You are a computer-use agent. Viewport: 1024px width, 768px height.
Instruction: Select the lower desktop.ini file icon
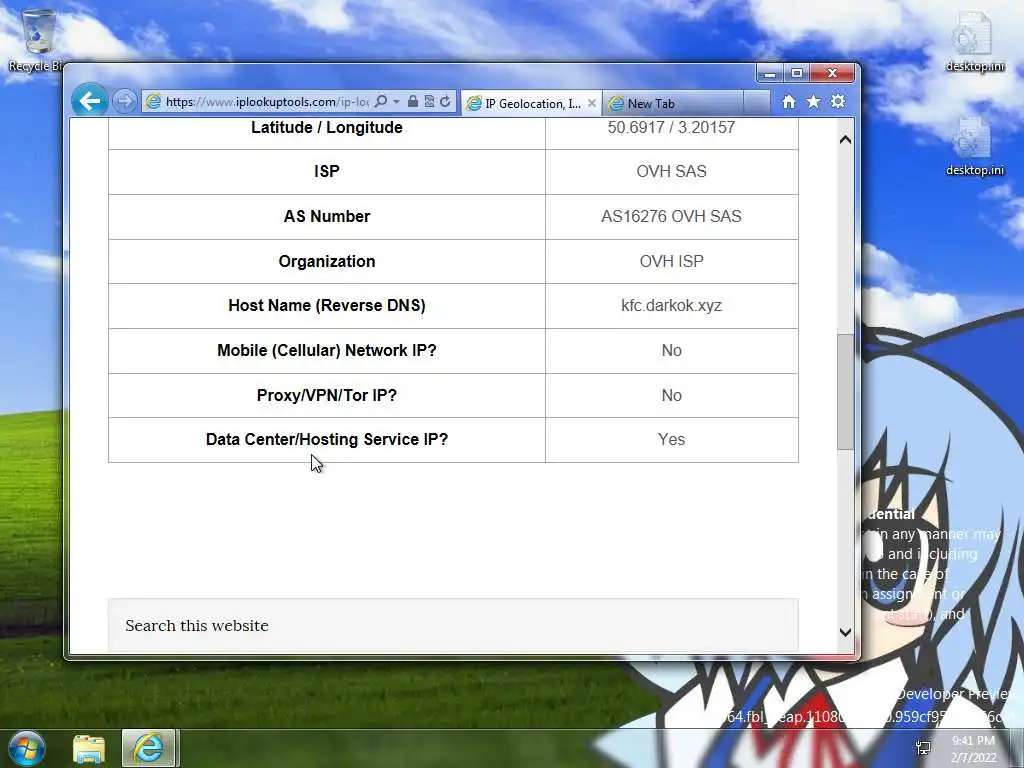click(974, 146)
